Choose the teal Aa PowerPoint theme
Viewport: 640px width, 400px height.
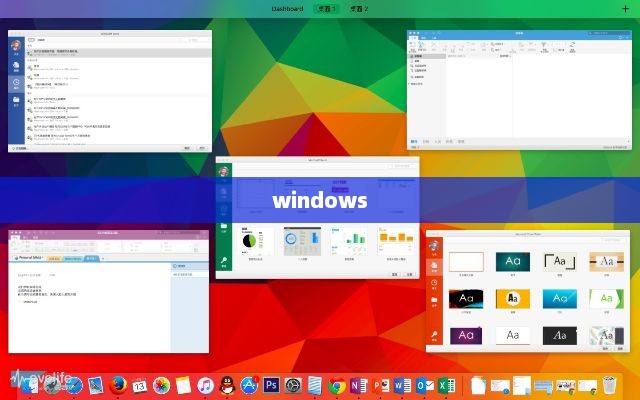(513, 262)
